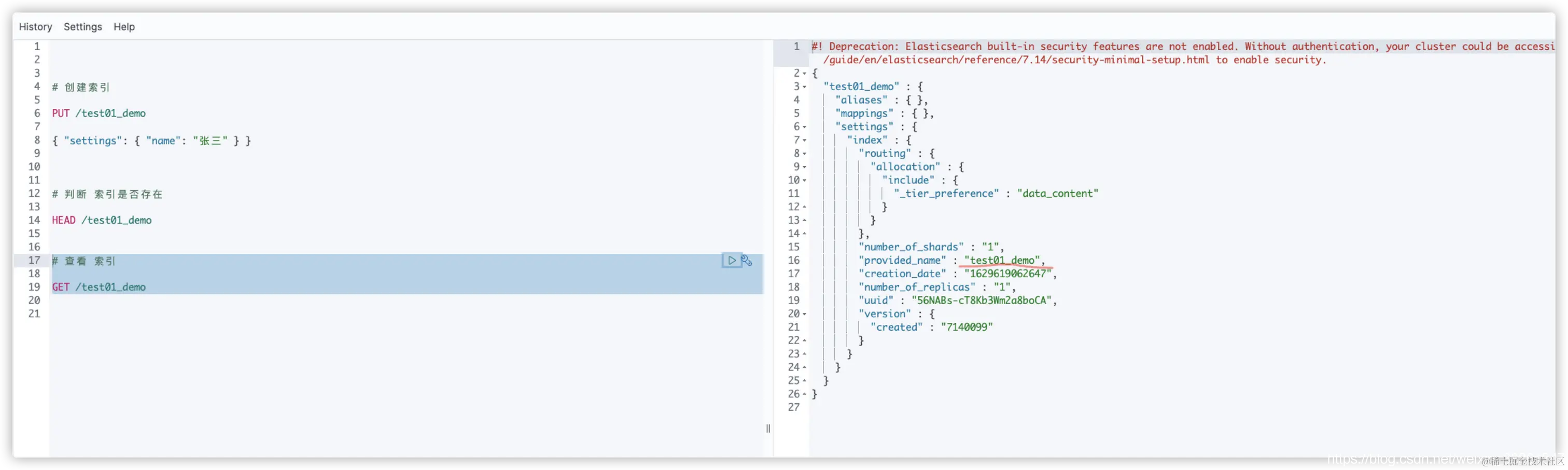Click the "created" : "7140099" line
The image size is (1568, 470).
(931, 327)
